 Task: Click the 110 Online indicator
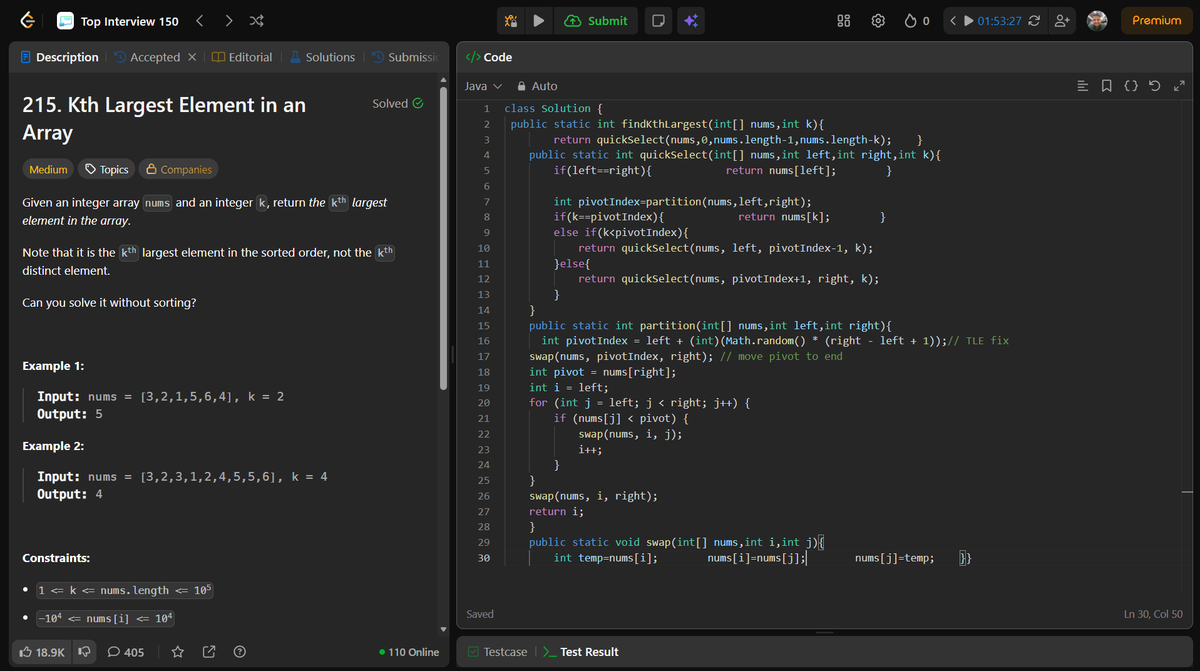pyautogui.click(x=409, y=652)
